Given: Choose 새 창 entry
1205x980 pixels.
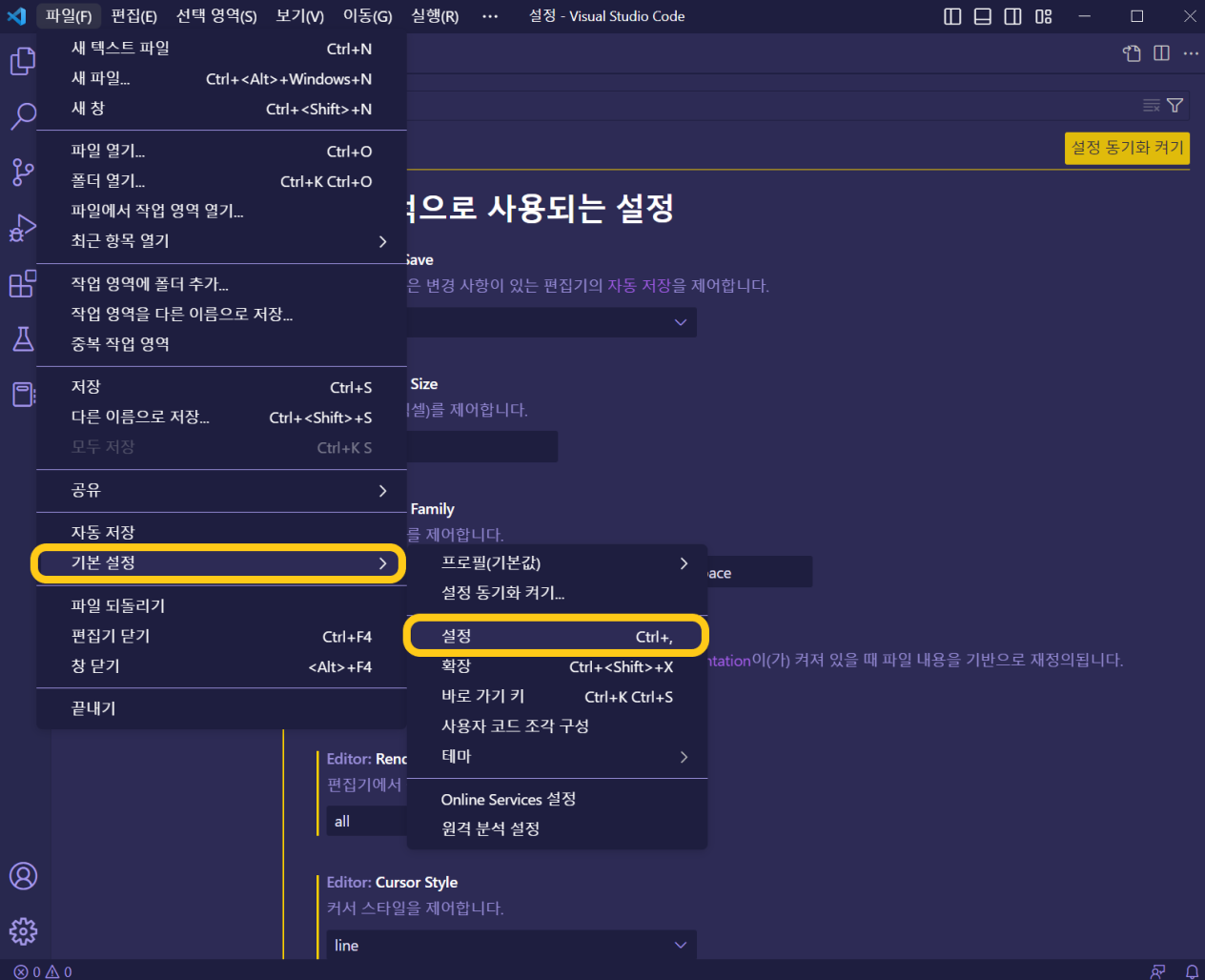Looking at the screenshot, I should point(221,109).
